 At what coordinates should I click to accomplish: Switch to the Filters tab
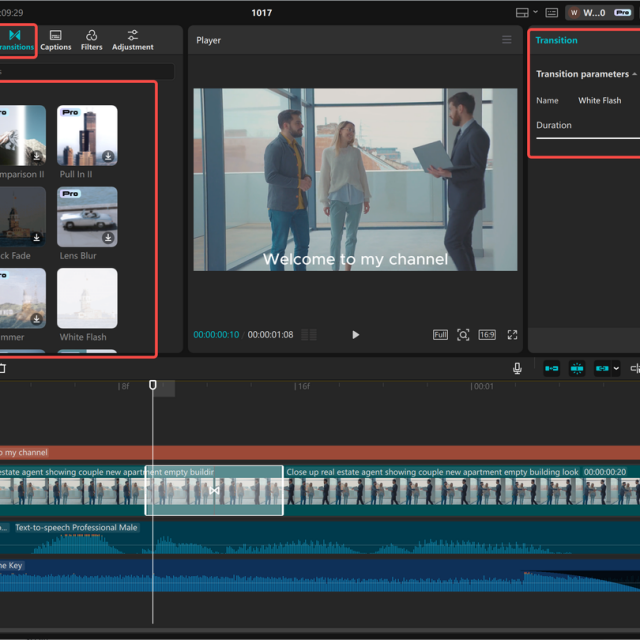tap(91, 39)
